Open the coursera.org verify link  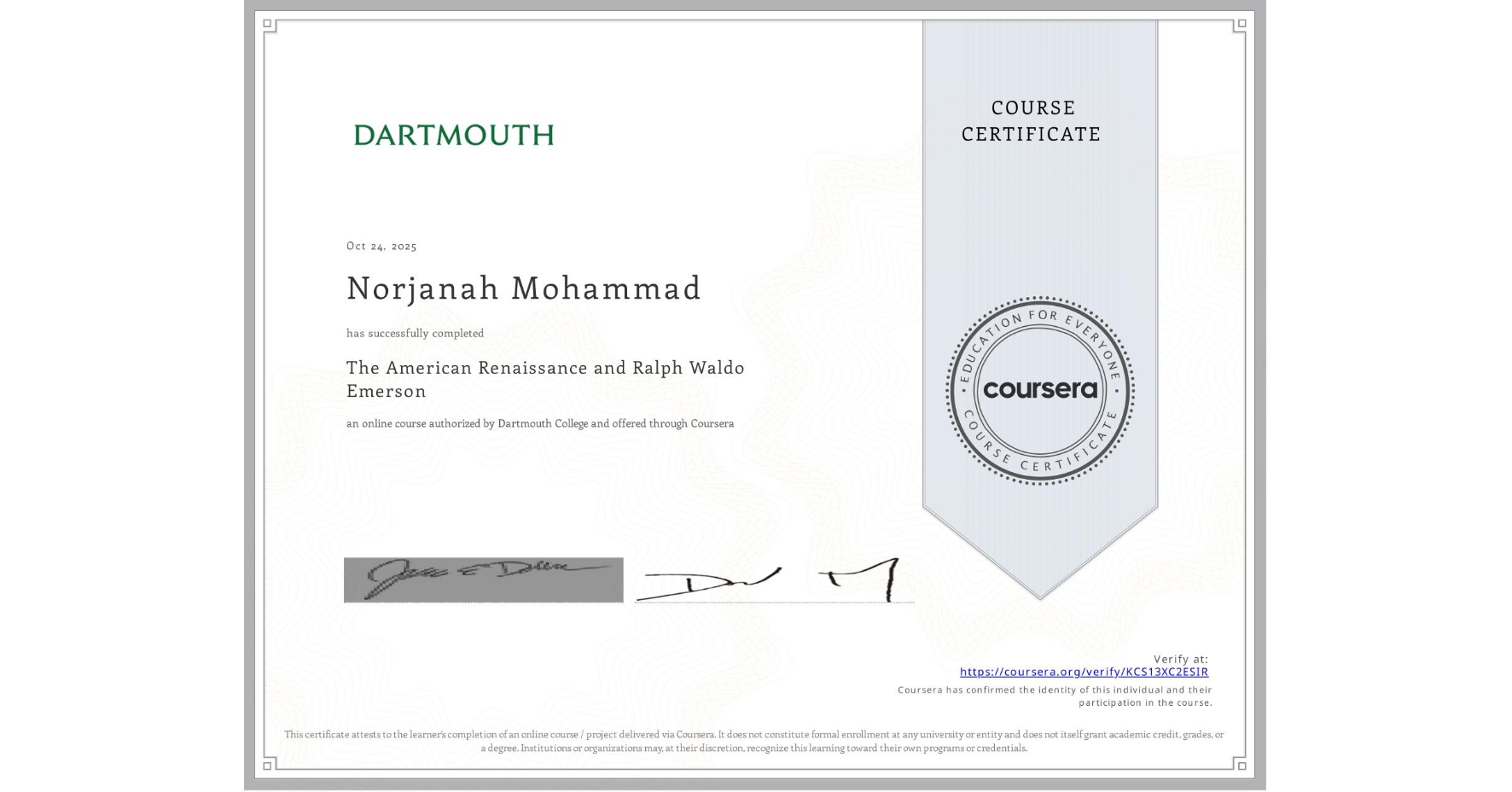tap(1084, 672)
